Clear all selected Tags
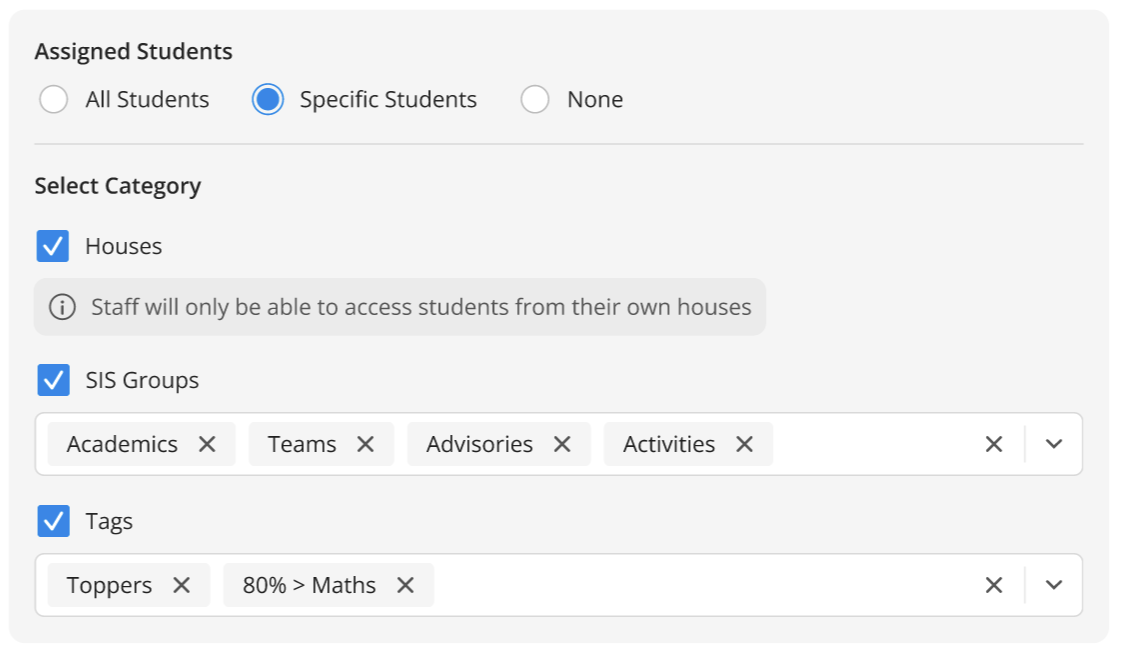The height and width of the screenshot is (654, 1124). pyautogui.click(x=994, y=584)
